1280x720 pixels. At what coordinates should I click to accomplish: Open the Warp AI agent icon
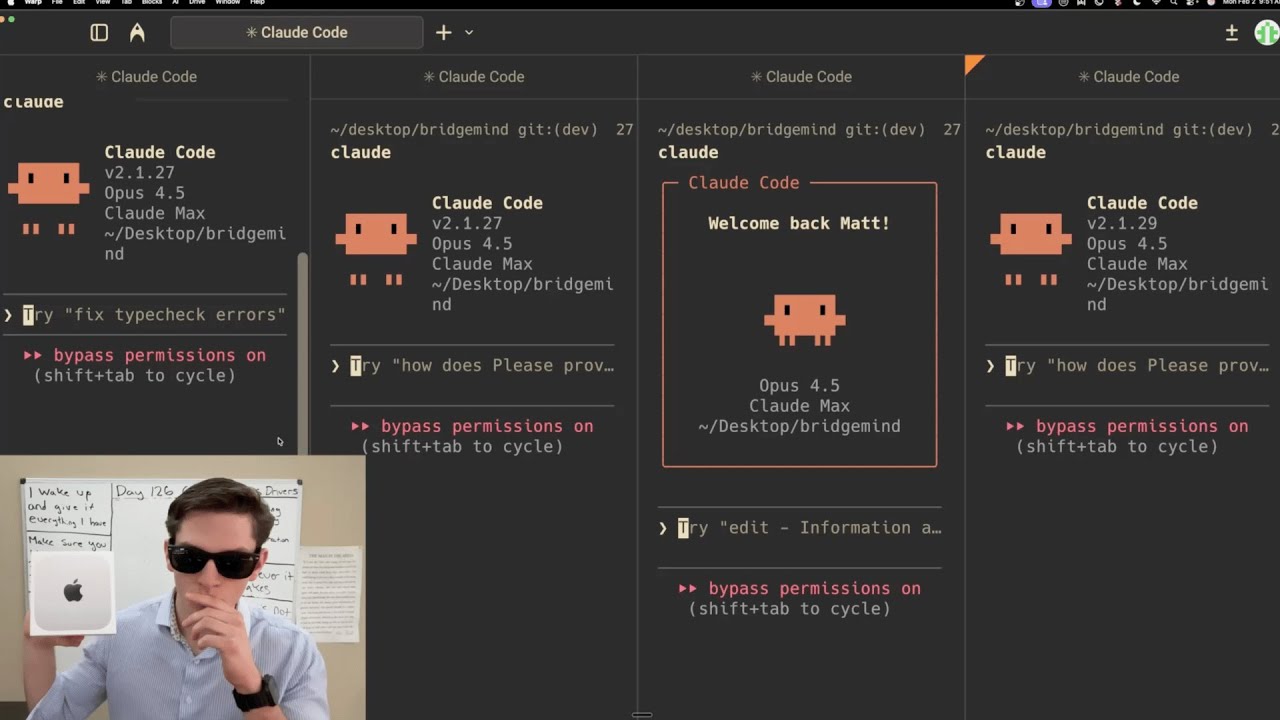point(137,32)
